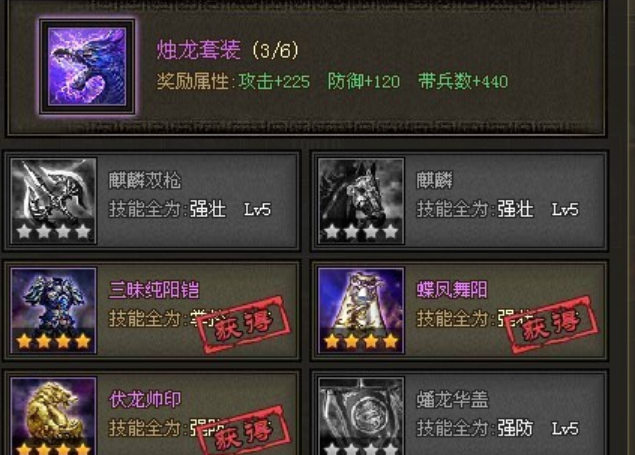This screenshot has width=635, height=455.
Task: Select the 蟠龙华盖 banner icon
Action: click(361, 416)
